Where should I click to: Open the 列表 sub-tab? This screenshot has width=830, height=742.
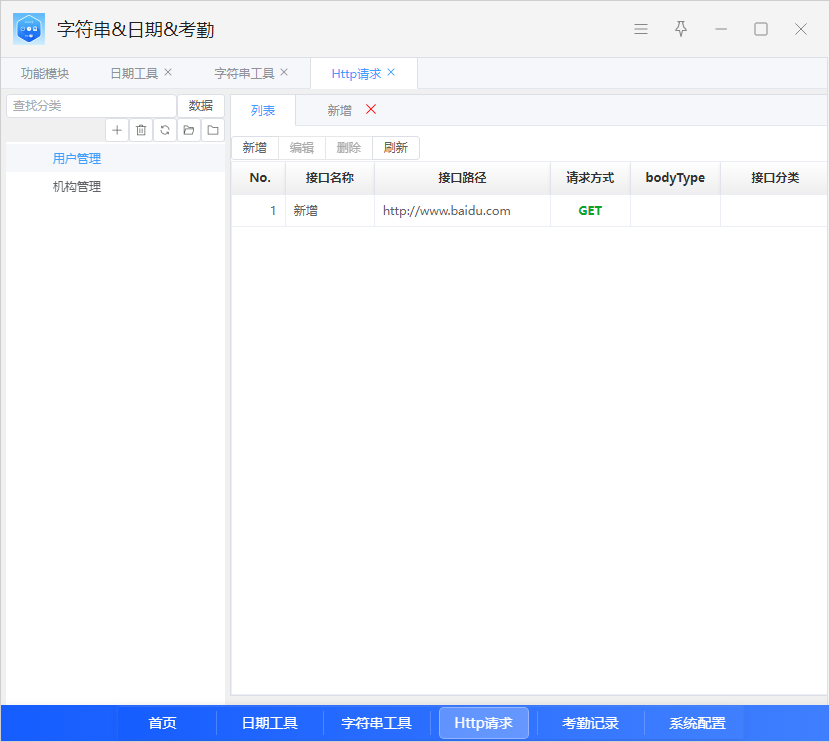coord(263,111)
